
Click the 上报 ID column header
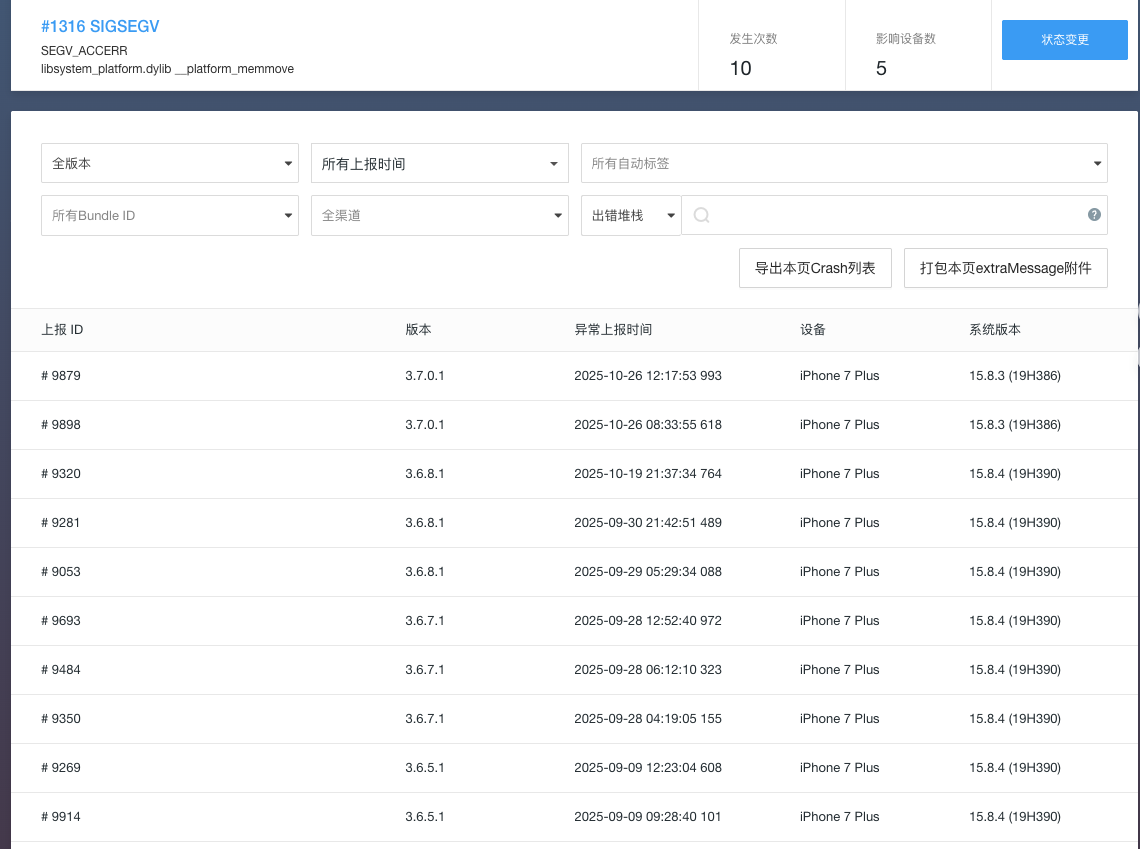62,330
